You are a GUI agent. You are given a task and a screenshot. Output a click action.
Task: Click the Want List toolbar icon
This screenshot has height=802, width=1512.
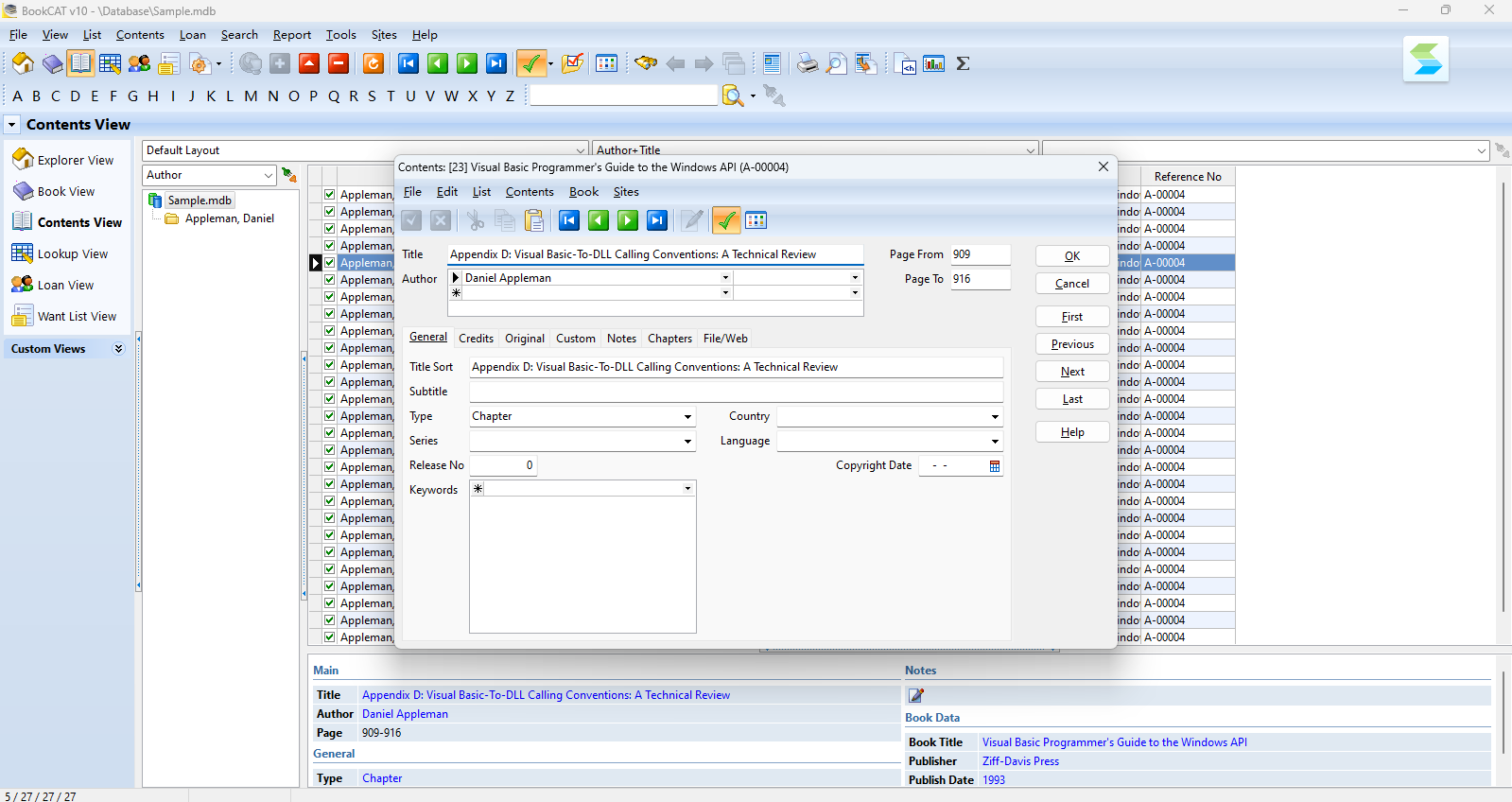click(x=169, y=63)
